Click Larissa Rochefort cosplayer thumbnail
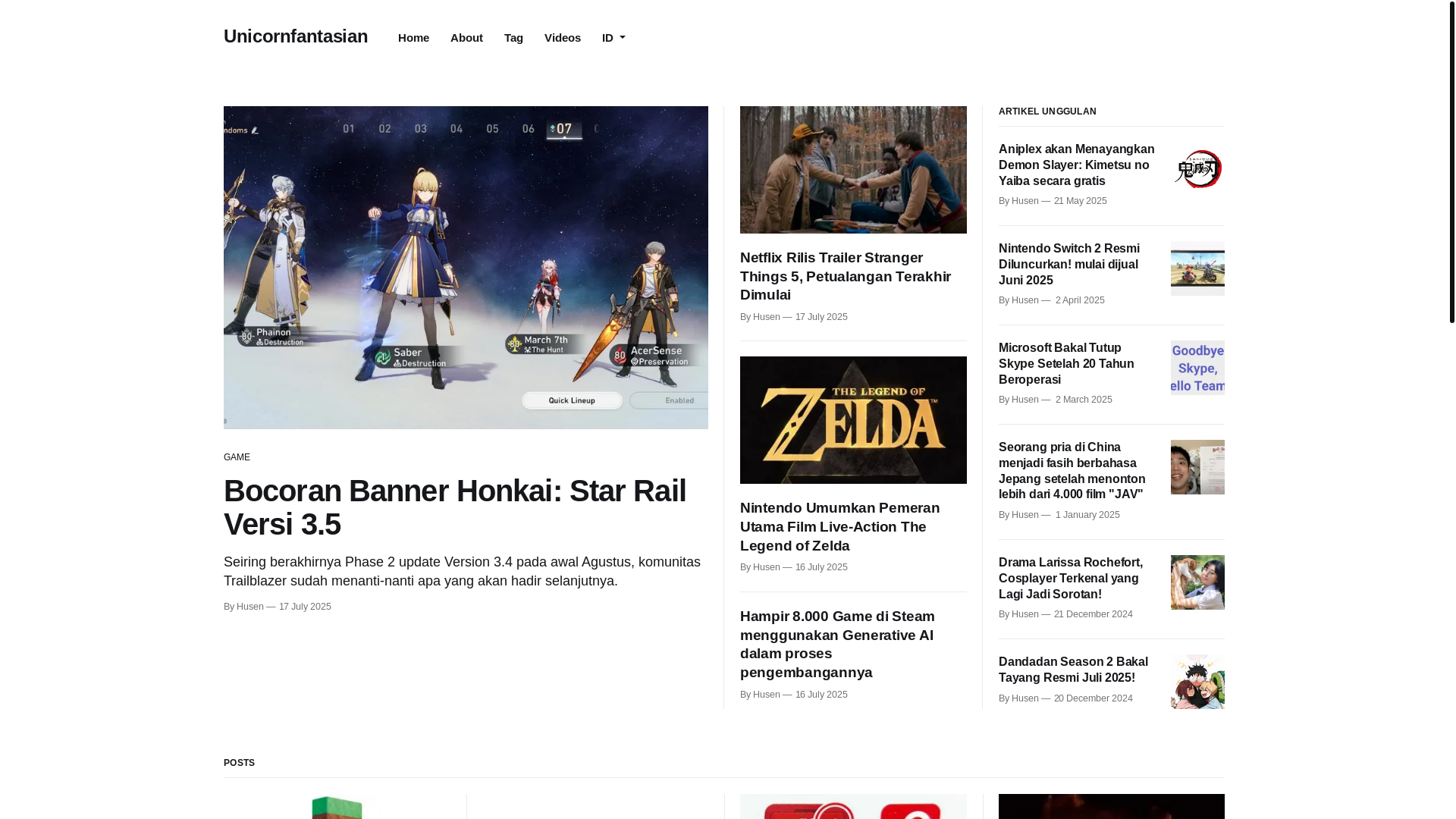 [x=1197, y=582]
